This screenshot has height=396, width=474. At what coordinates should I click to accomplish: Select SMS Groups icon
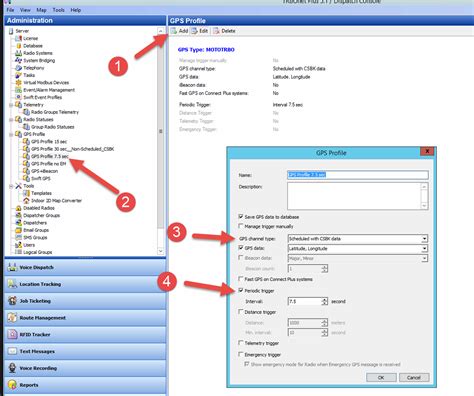coord(19,237)
